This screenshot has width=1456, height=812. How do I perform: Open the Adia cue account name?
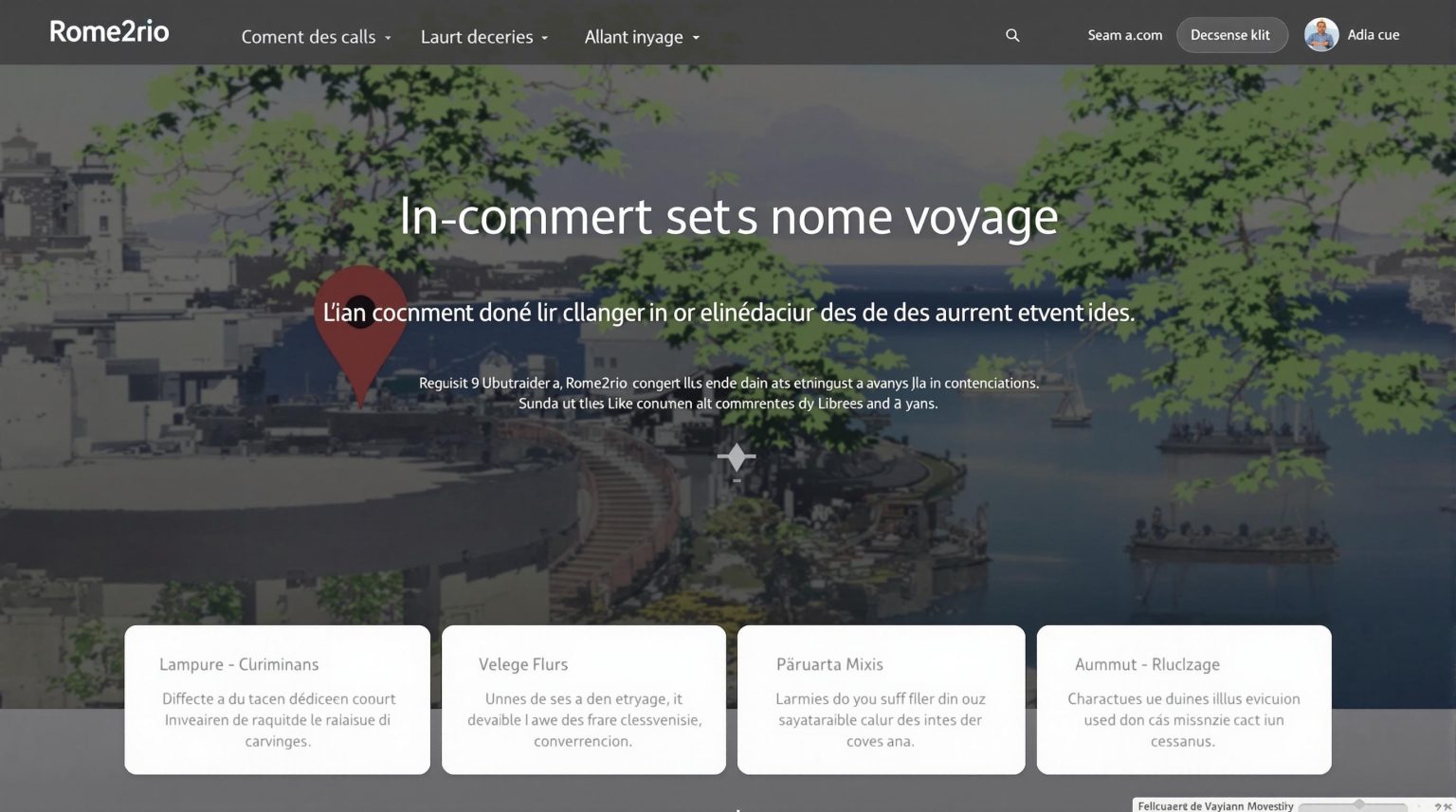1374,35
